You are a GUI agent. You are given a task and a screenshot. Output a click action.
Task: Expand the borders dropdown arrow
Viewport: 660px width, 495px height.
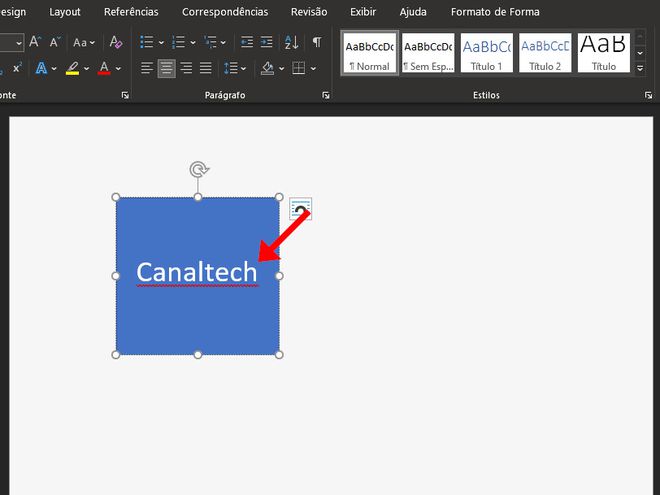(313, 69)
